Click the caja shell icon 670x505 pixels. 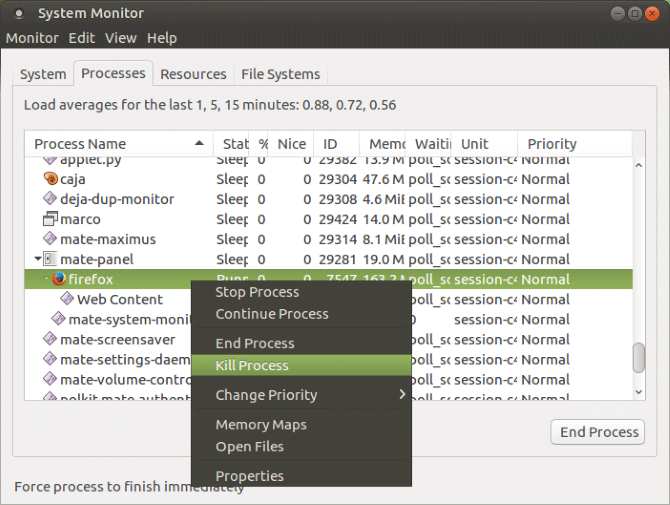[50, 179]
